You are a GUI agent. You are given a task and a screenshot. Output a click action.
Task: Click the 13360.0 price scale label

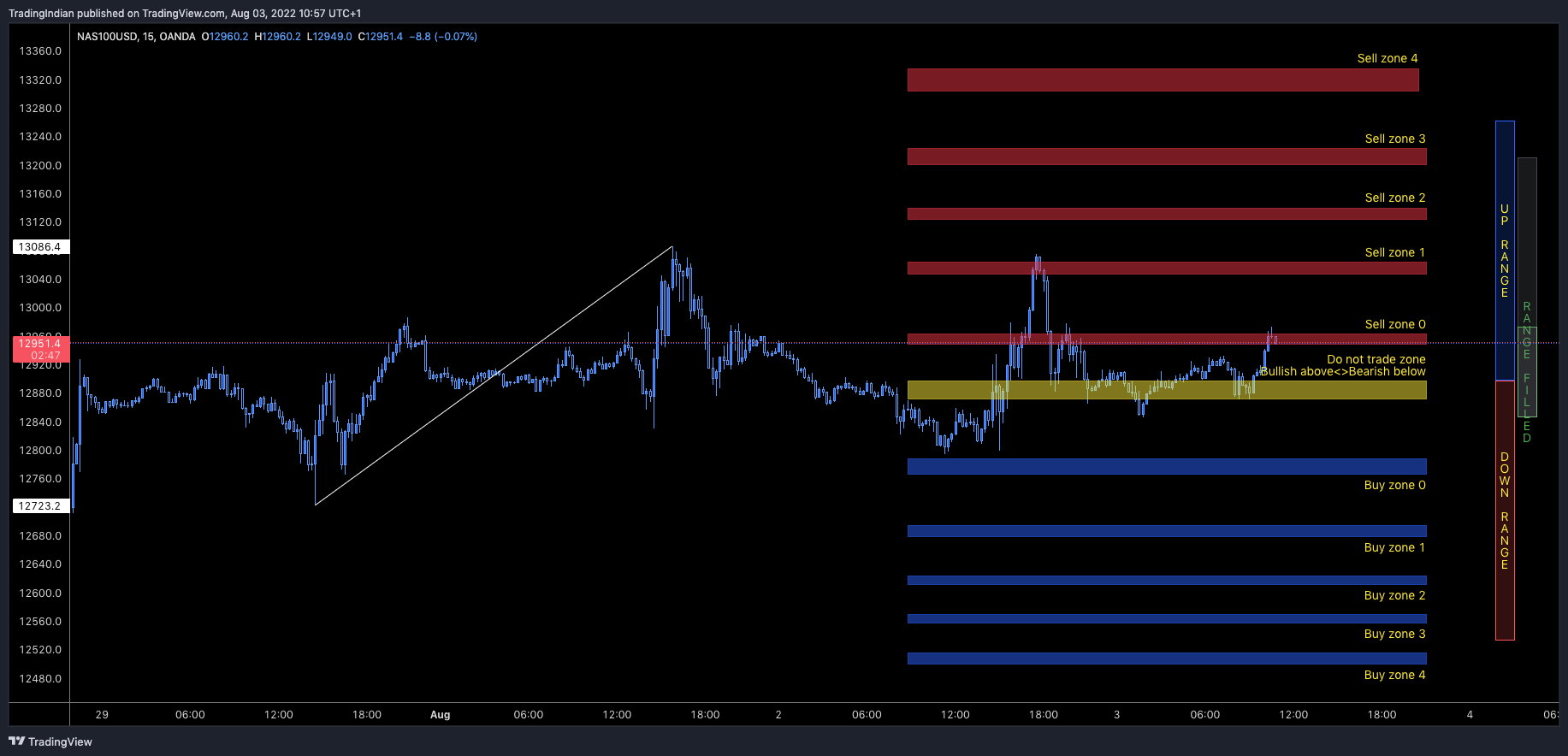click(40, 51)
